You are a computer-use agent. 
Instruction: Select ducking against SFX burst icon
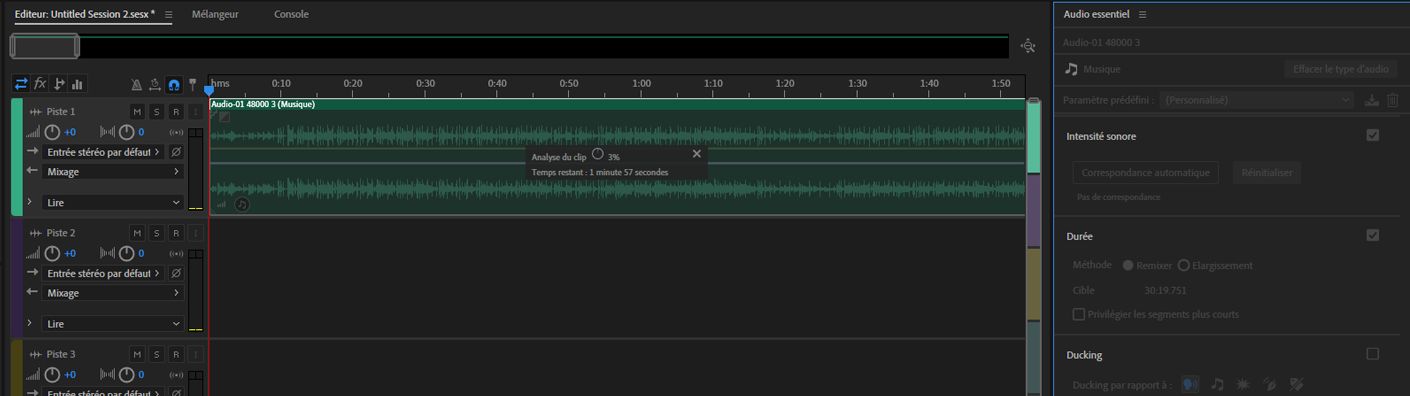tap(1243, 384)
